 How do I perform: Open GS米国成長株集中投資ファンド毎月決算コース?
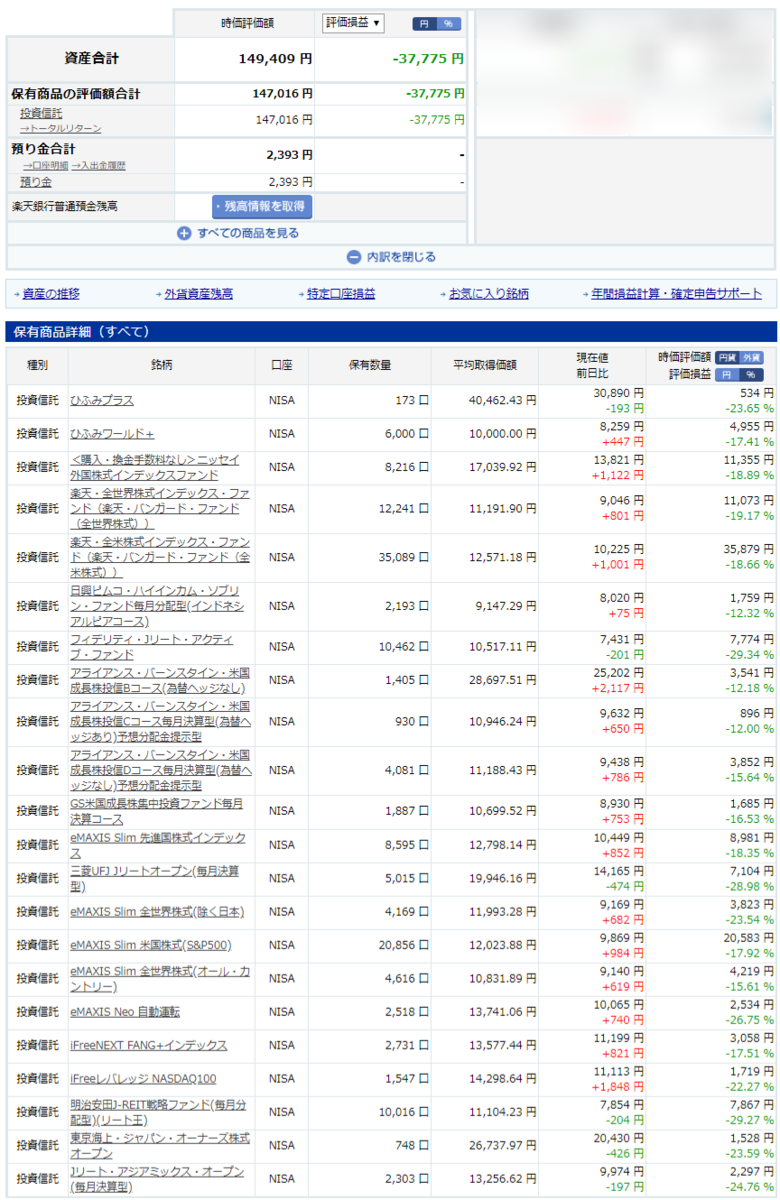tap(157, 811)
